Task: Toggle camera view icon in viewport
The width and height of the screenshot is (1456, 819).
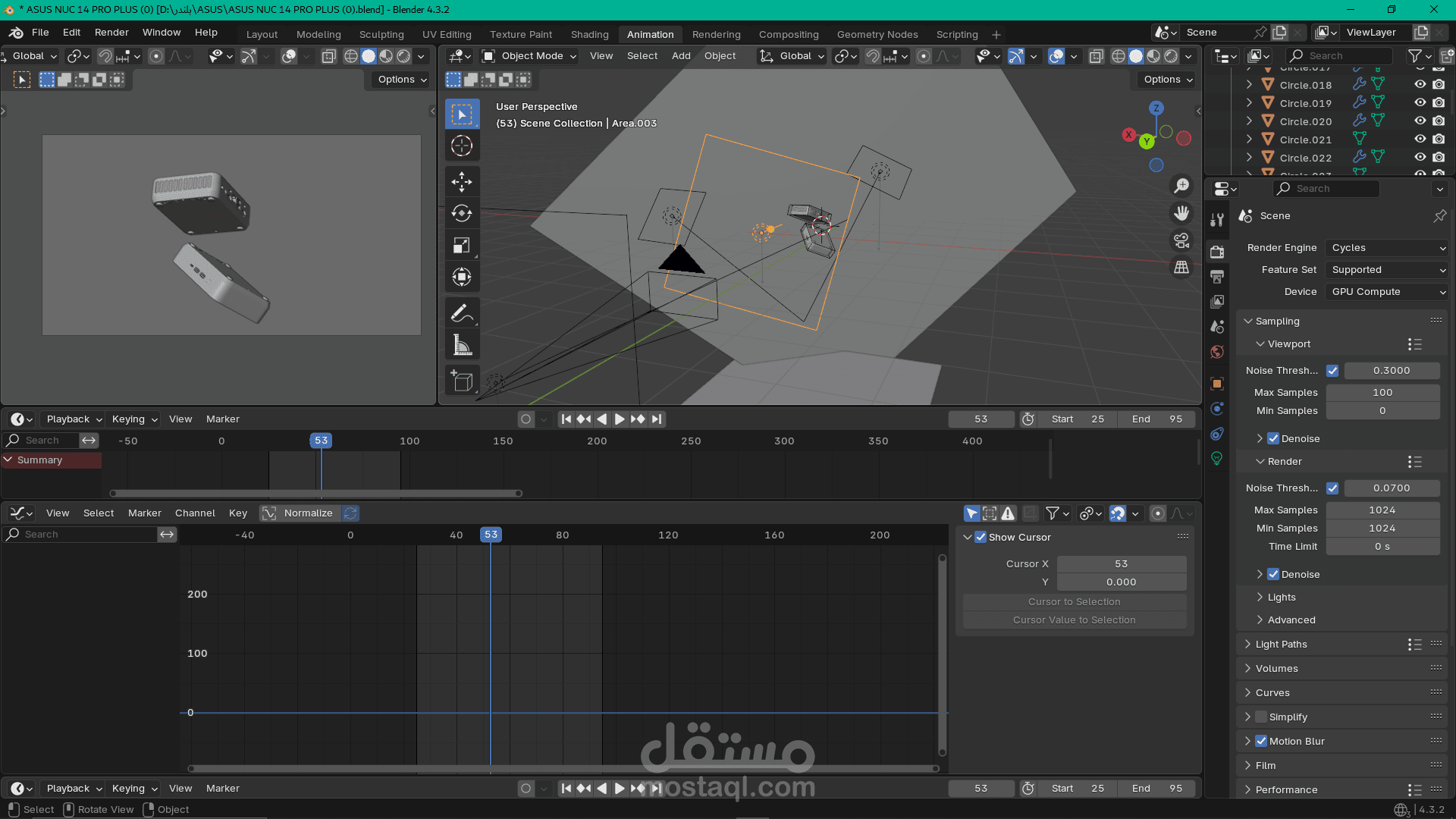Action: pos(1181,240)
